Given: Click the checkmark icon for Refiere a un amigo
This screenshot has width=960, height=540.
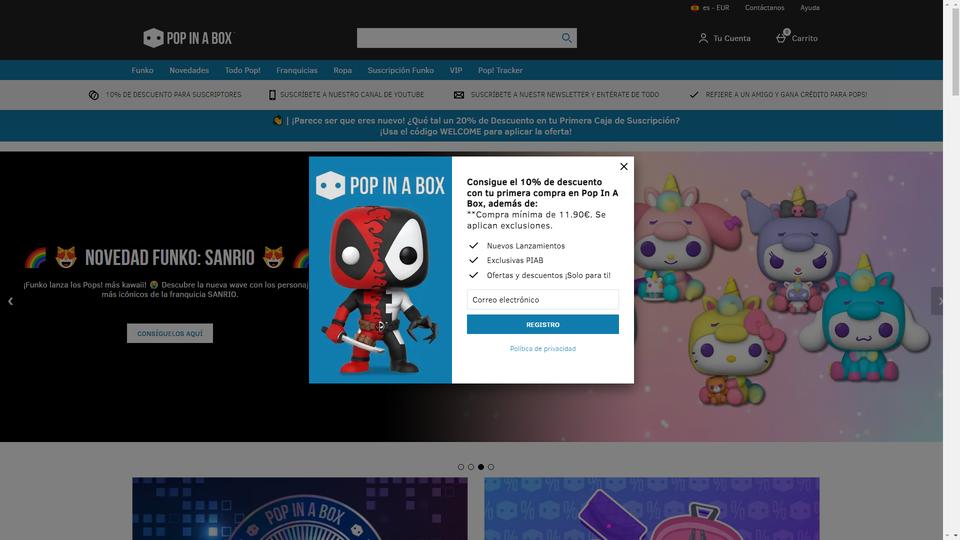Looking at the screenshot, I should click(x=694, y=95).
